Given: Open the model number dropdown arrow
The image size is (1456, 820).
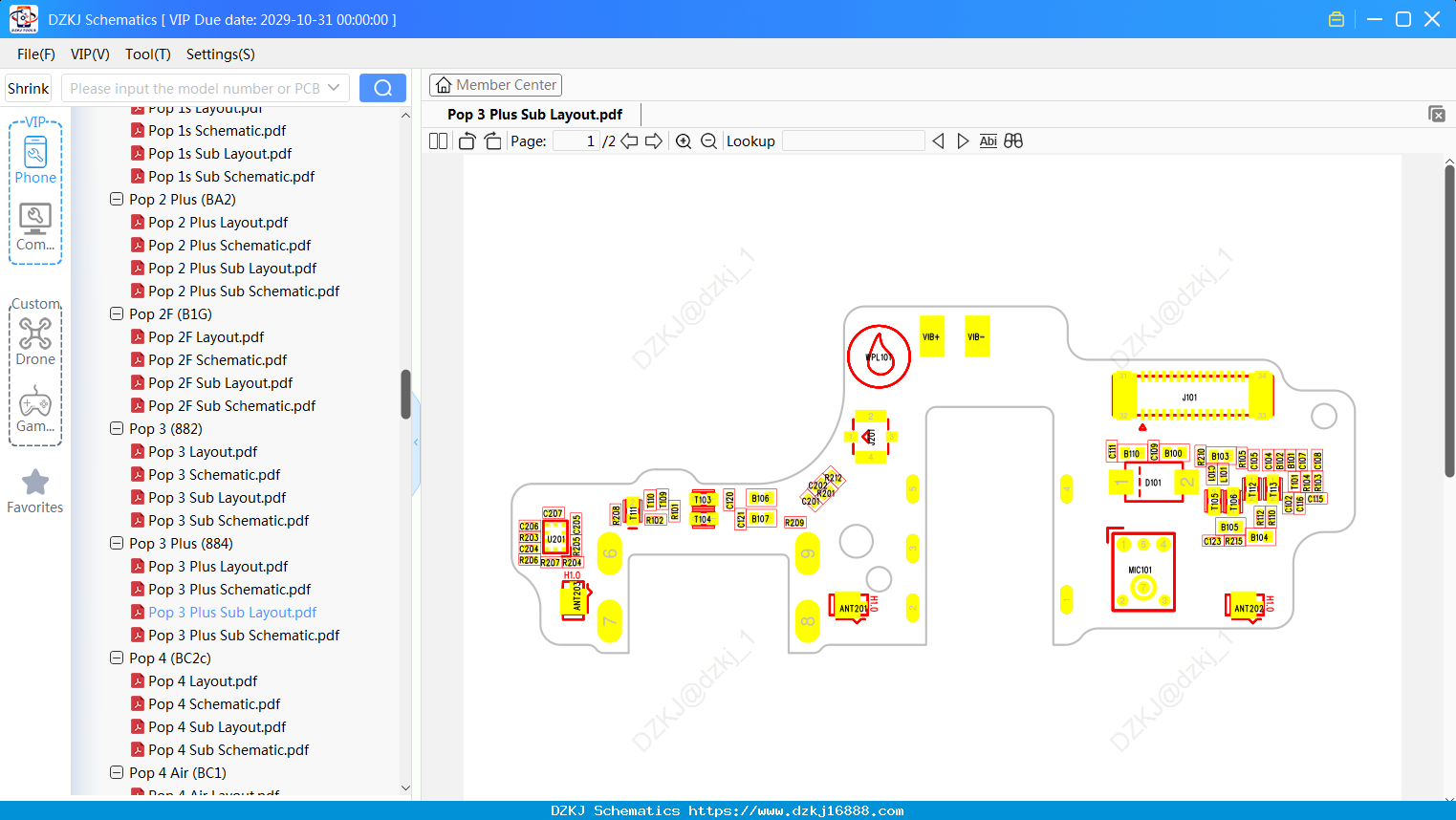Looking at the screenshot, I should click(334, 88).
